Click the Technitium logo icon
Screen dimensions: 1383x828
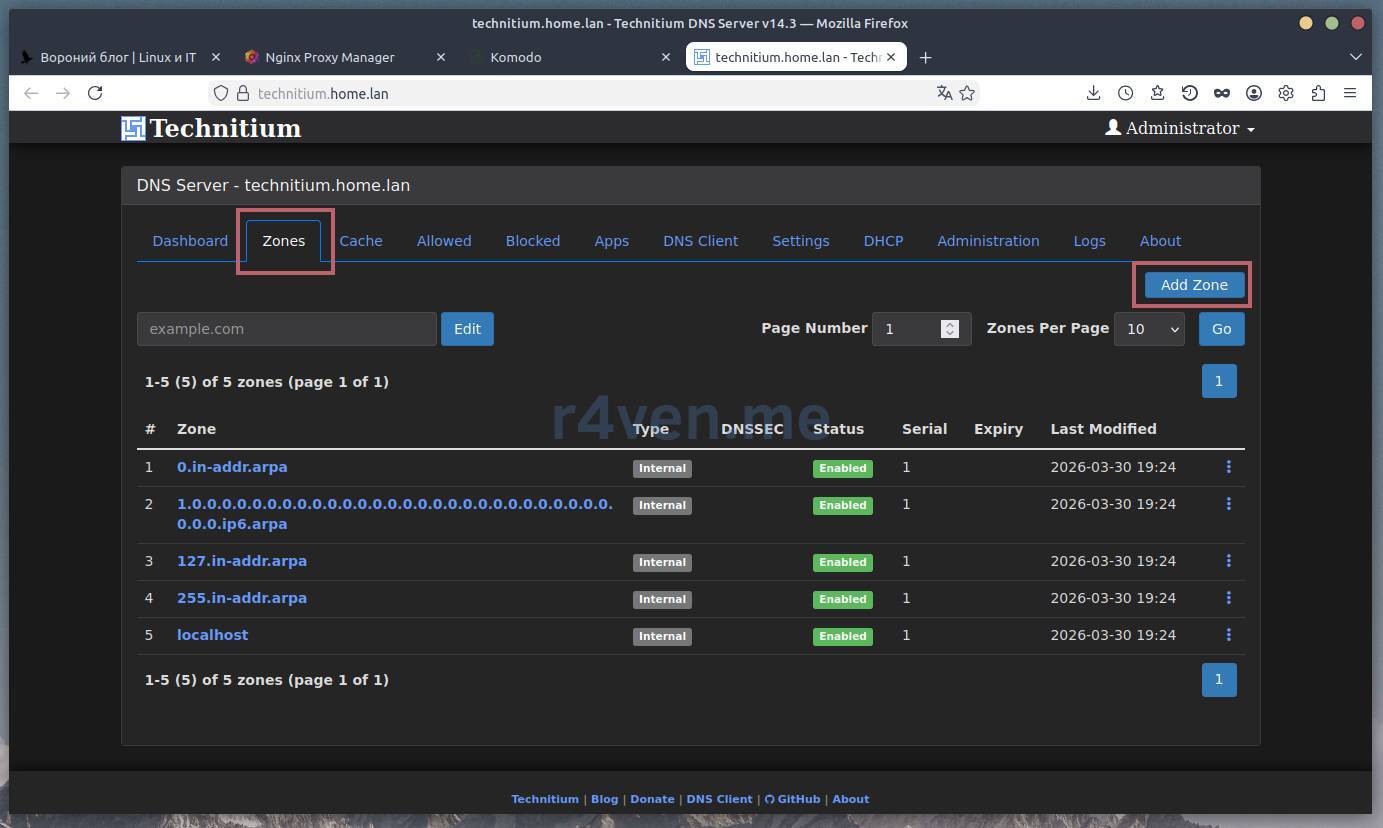click(133, 128)
